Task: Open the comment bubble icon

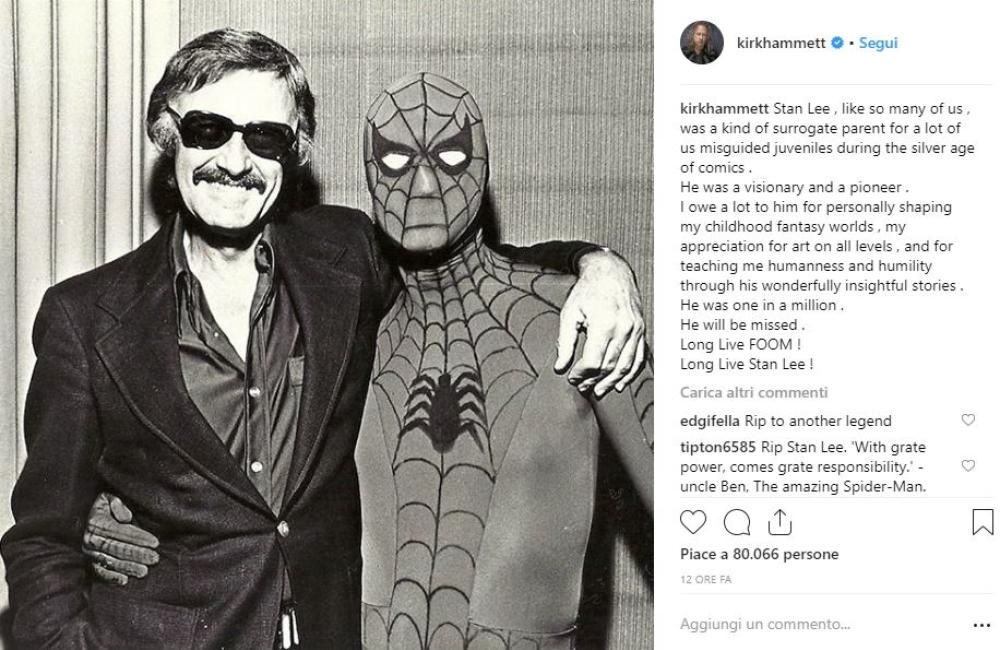Action: pos(737,522)
